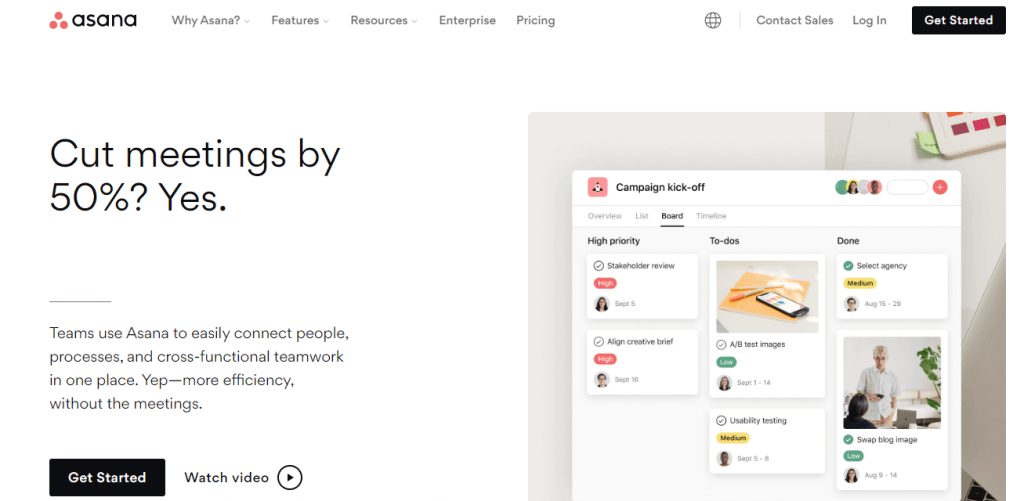Image resolution: width=1024 pixels, height=501 pixels.
Task: Click the Aug 15 – 29 date range
Action: (882, 304)
